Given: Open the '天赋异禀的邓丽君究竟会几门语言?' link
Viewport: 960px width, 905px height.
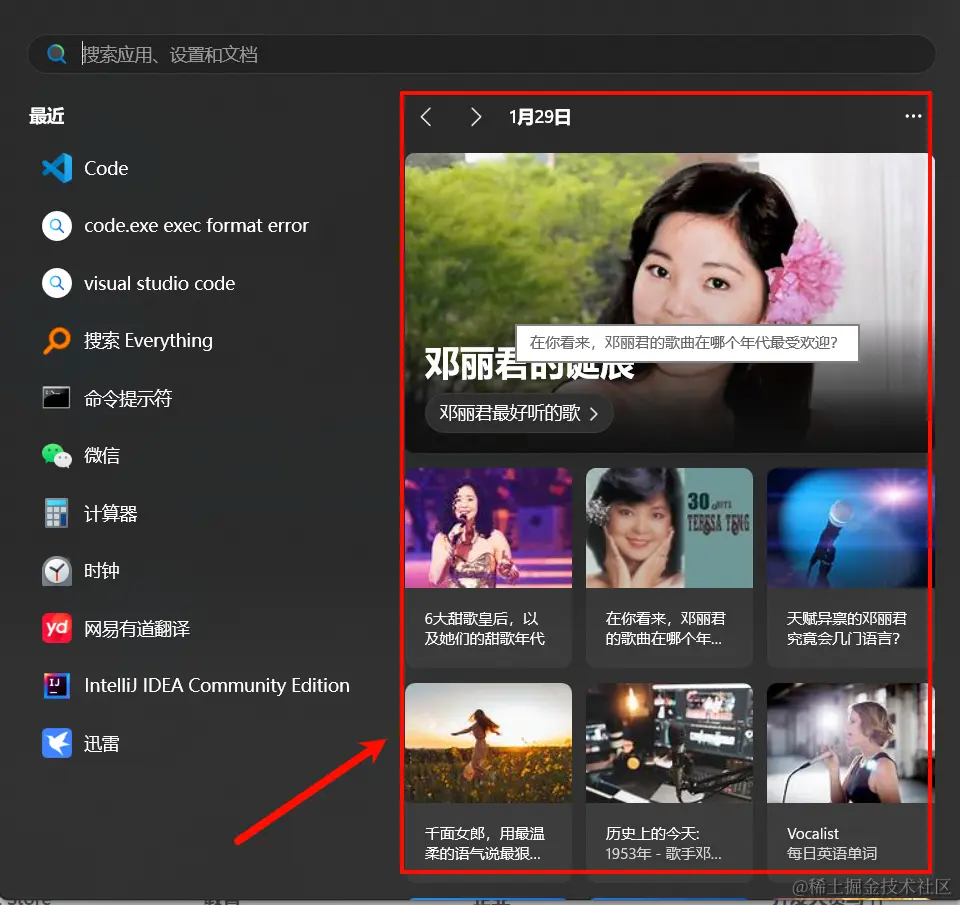Looking at the screenshot, I should tap(846, 628).
